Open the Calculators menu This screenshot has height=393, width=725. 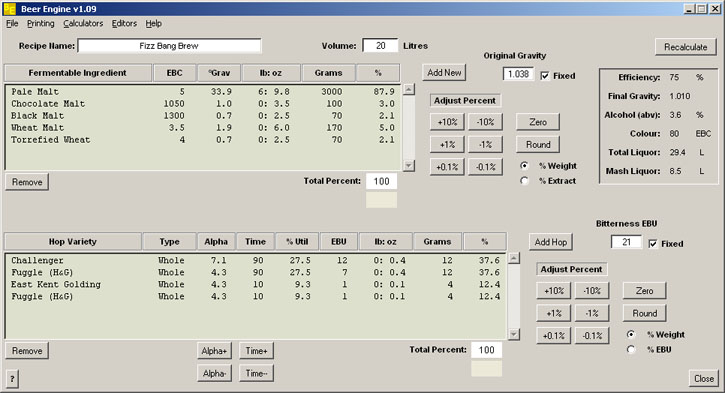tap(83, 24)
